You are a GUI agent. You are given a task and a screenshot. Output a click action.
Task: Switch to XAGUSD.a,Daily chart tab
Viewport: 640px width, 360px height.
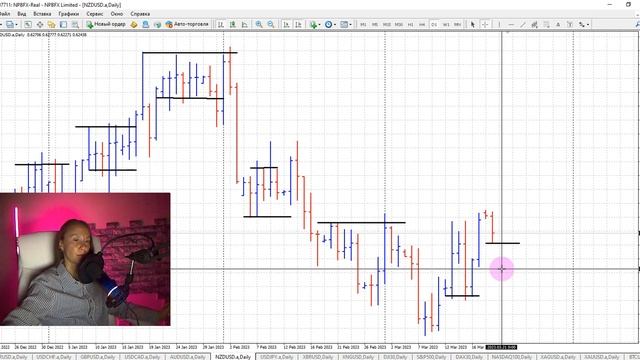[557, 357]
